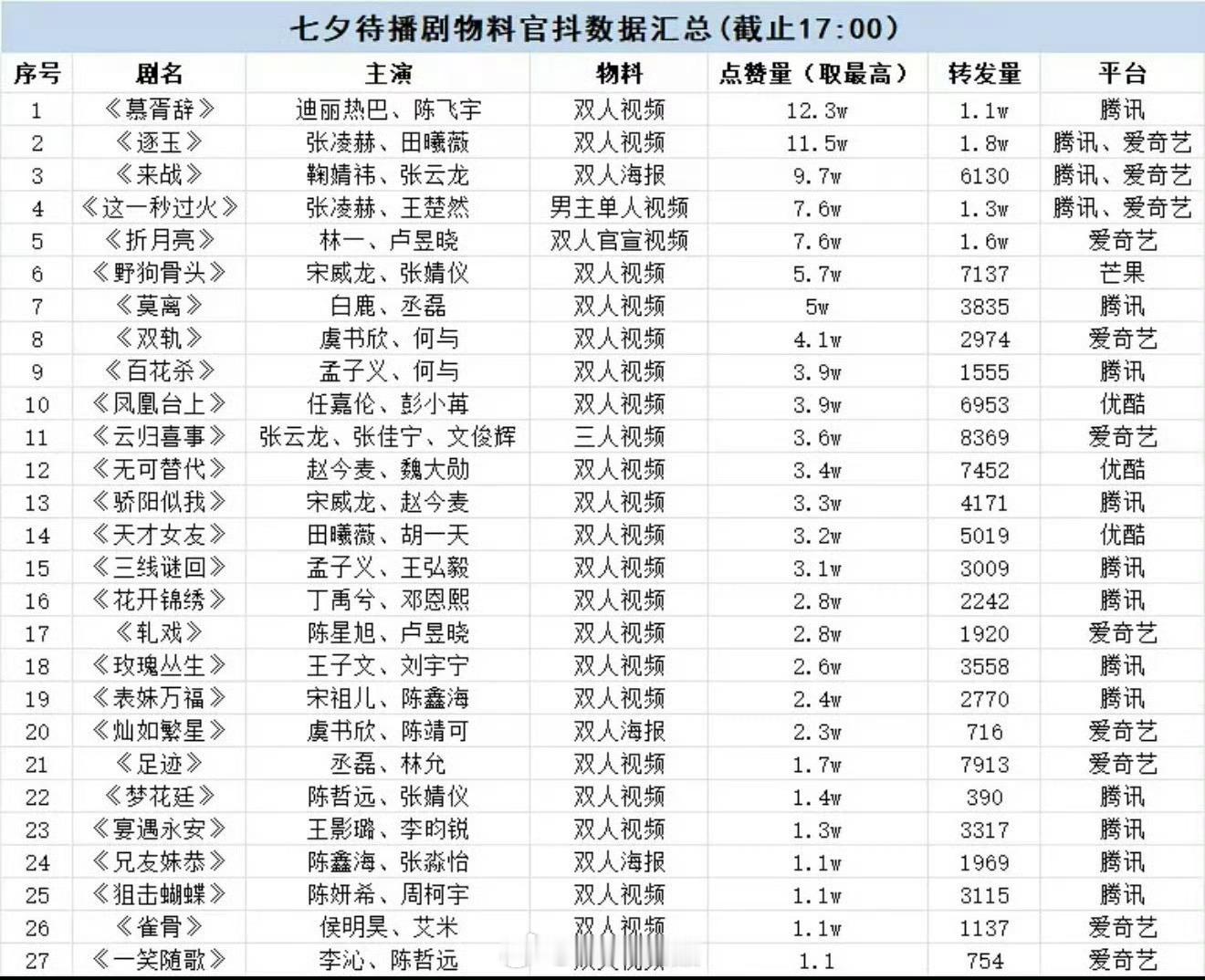Select like count 2.6w

point(816,667)
